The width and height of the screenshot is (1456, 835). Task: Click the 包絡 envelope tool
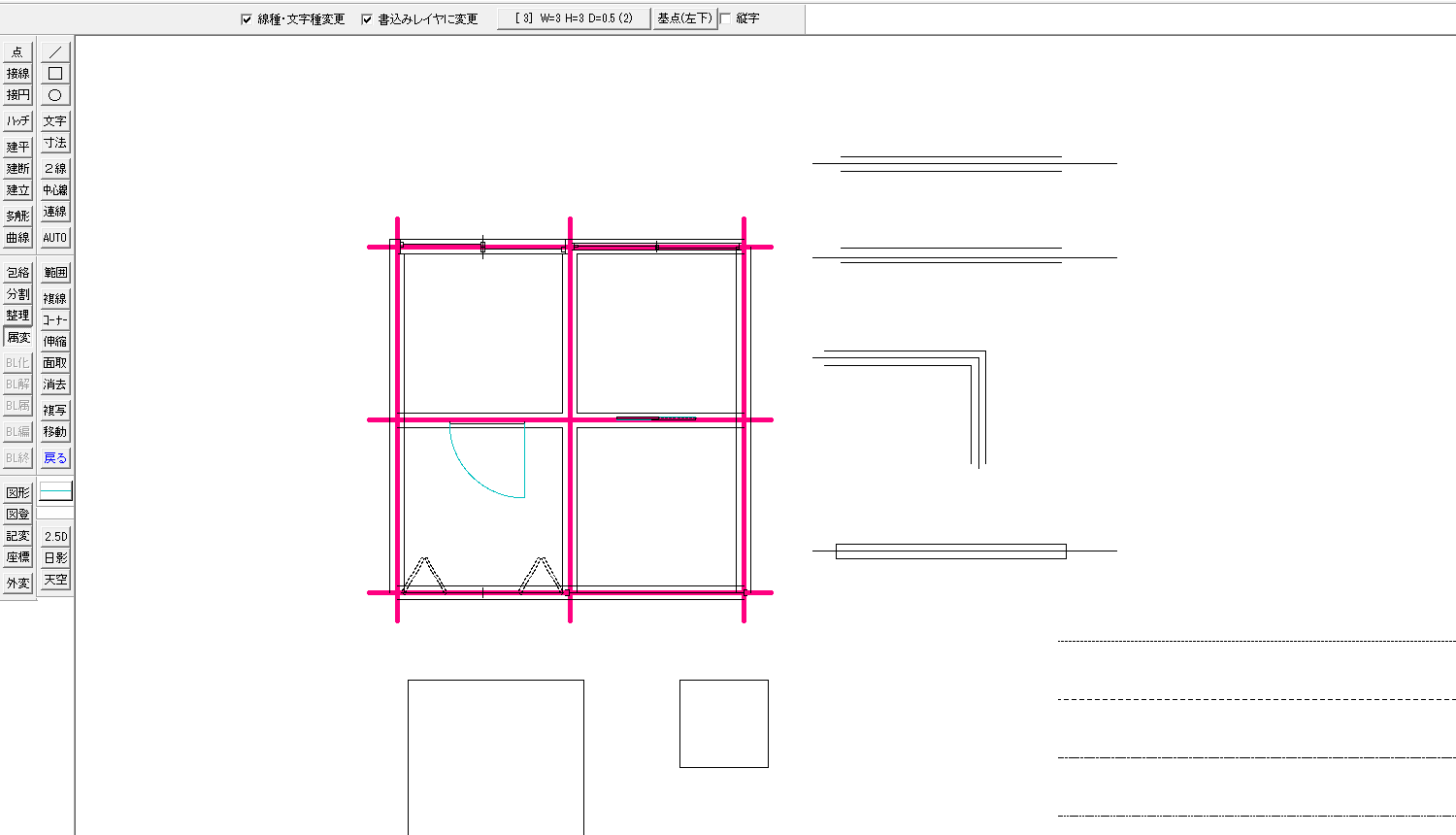coord(17,272)
